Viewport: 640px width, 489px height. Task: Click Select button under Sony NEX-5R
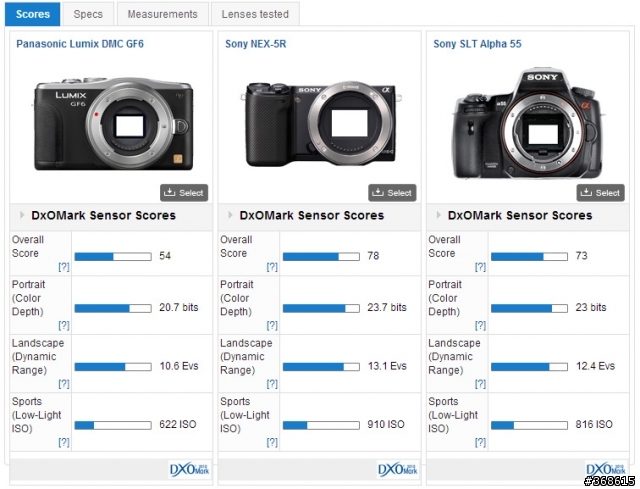(x=392, y=193)
